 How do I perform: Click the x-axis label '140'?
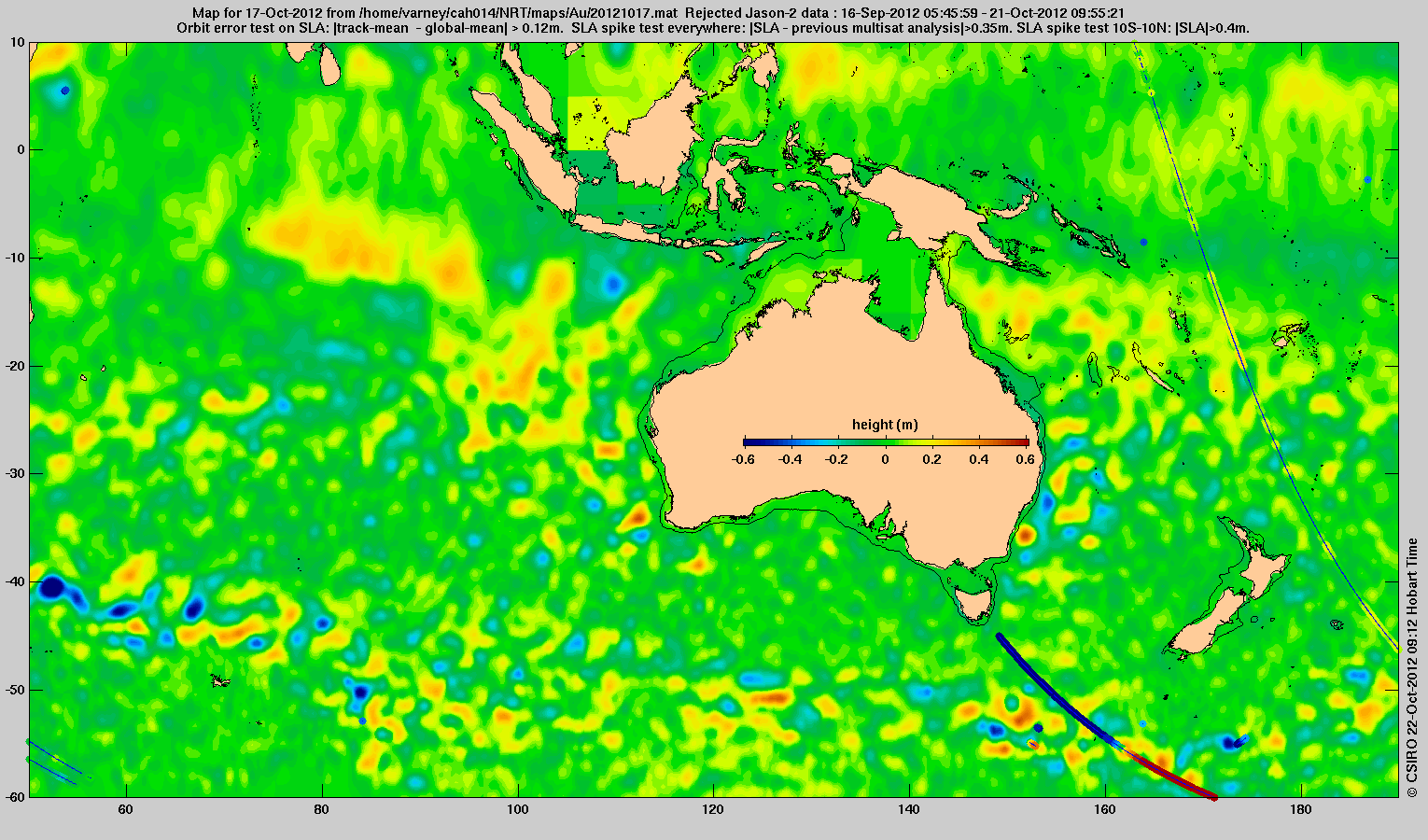(909, 809)
